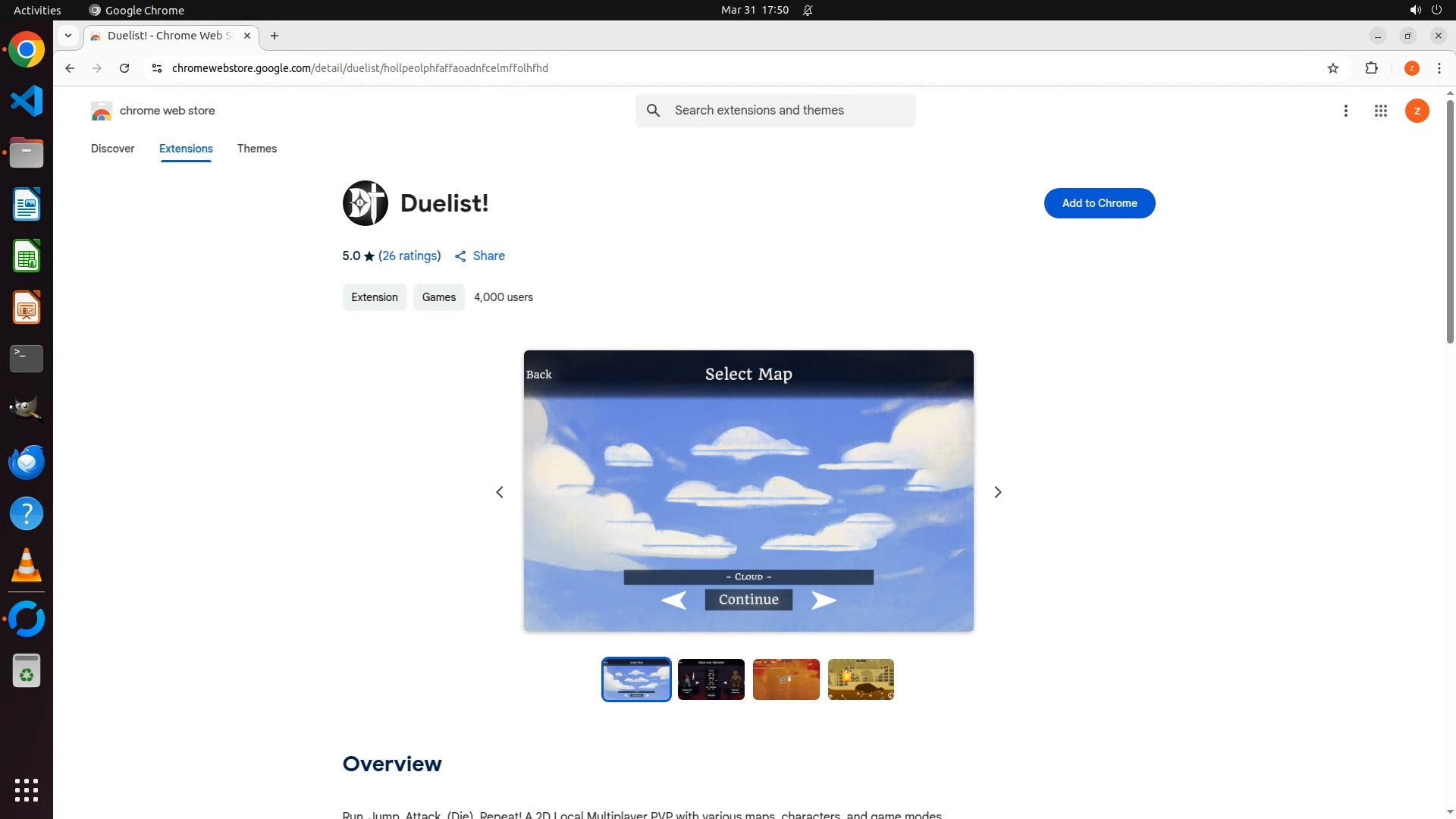
Task: Show next screenshot with right chevron
Action: pos(997,492)
